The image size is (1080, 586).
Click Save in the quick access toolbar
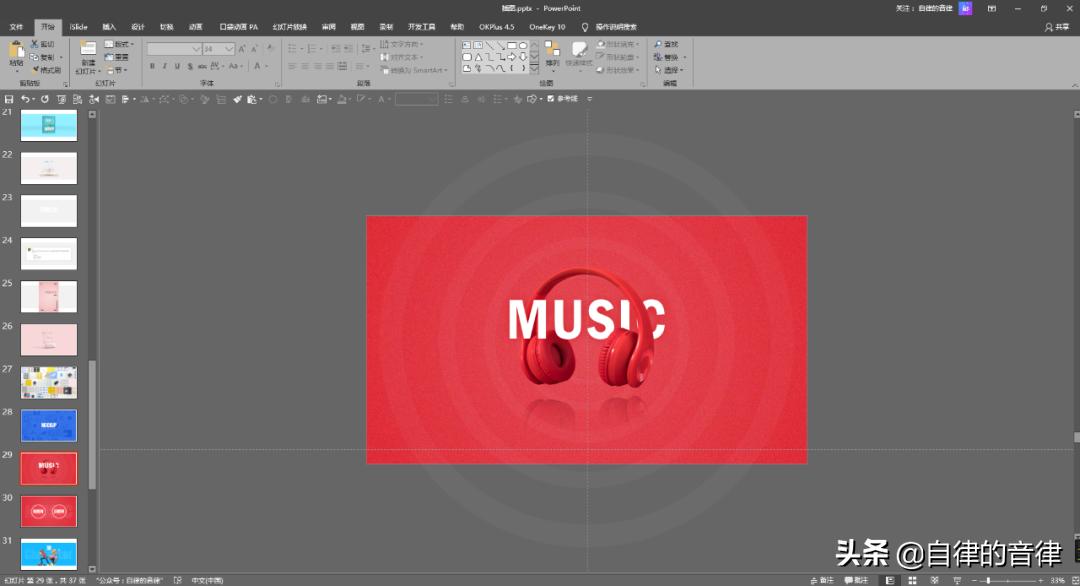(9, 99)
